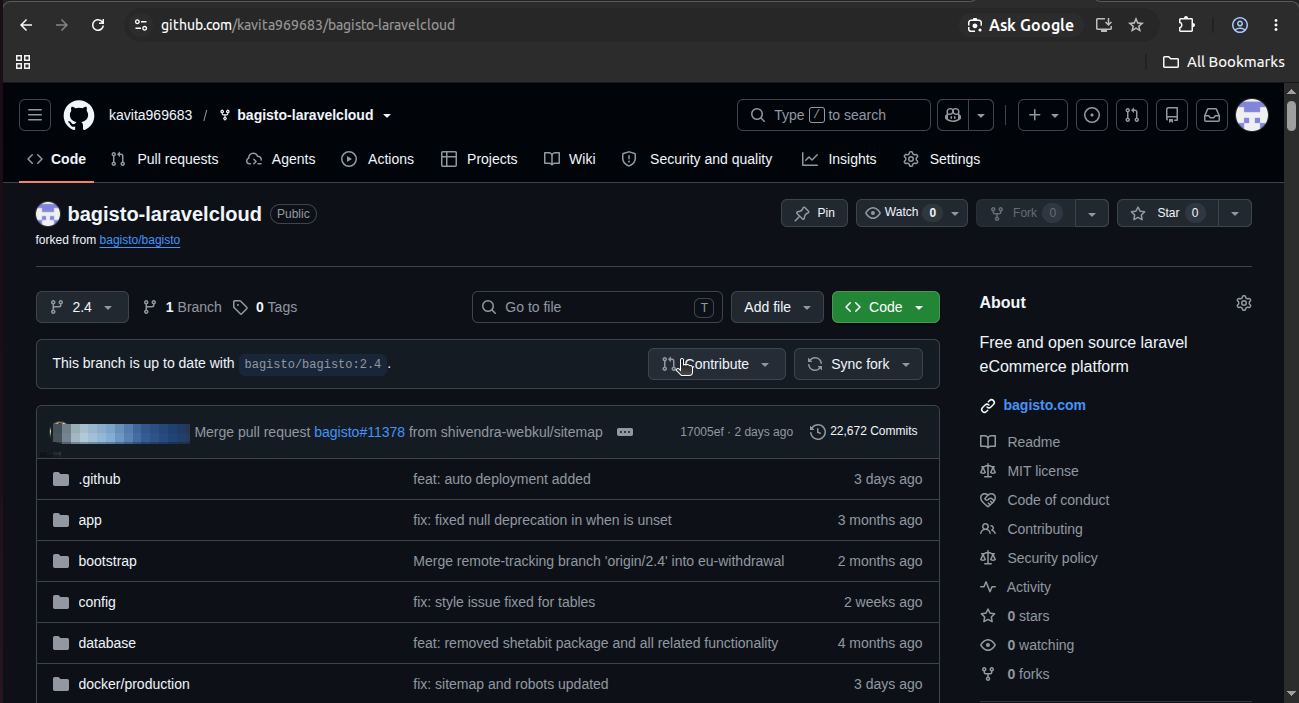
Task: Click the app folder icon
Action: pos(61,520)
